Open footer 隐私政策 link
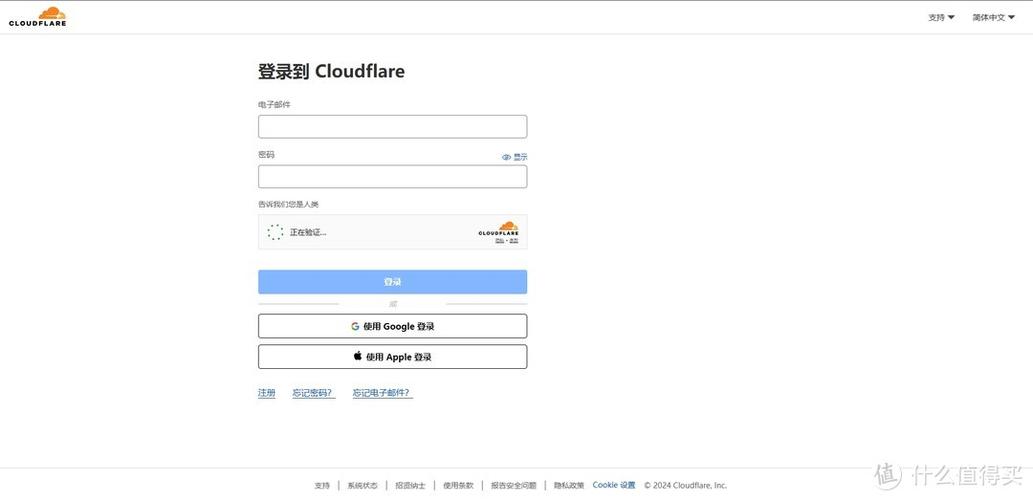The image size is (1033, 500). [x=569, y=486]
